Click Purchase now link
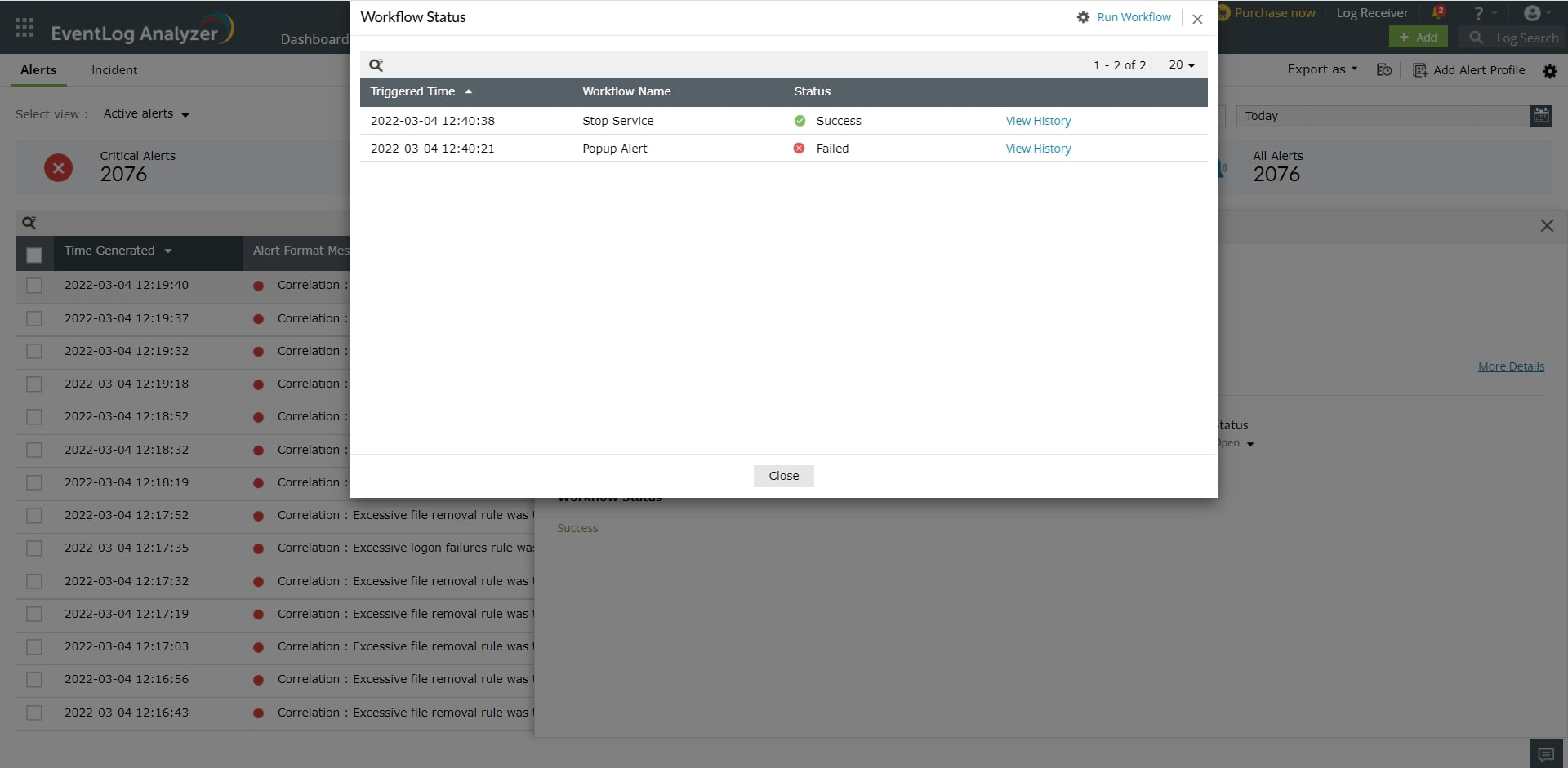The width and height of the screenshot is (1568, 768). click(x=1274, y=13)
